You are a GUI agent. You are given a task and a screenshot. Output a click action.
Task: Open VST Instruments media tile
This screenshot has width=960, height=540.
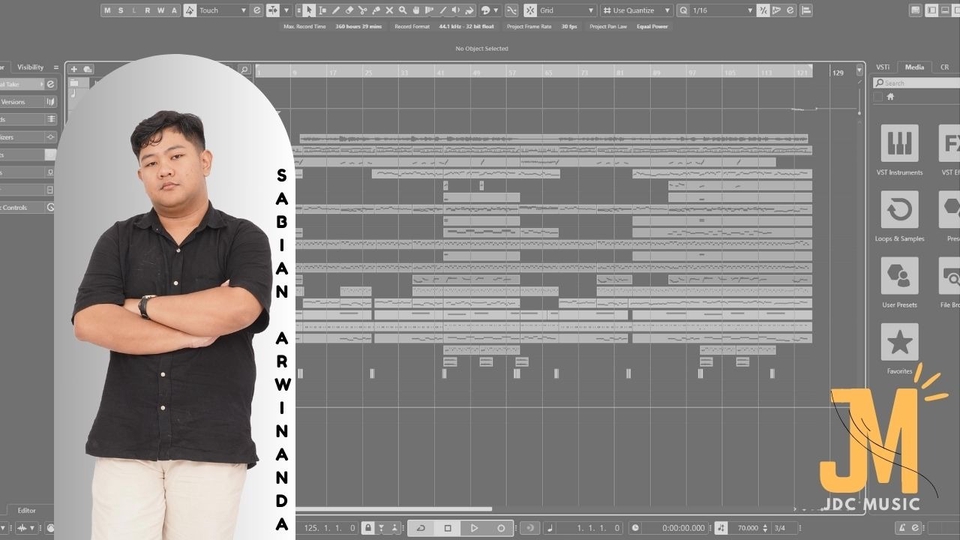899,143
